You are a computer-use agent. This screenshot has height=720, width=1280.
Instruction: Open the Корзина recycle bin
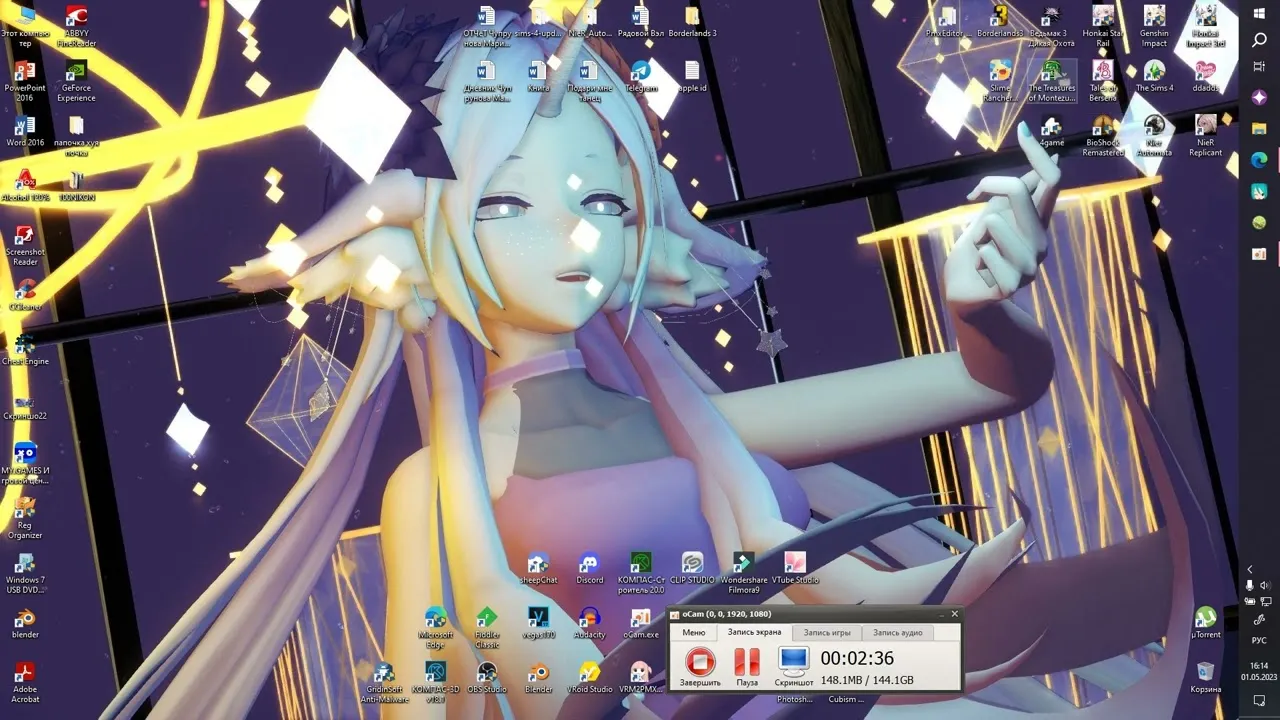click(x=1206, y=678)
